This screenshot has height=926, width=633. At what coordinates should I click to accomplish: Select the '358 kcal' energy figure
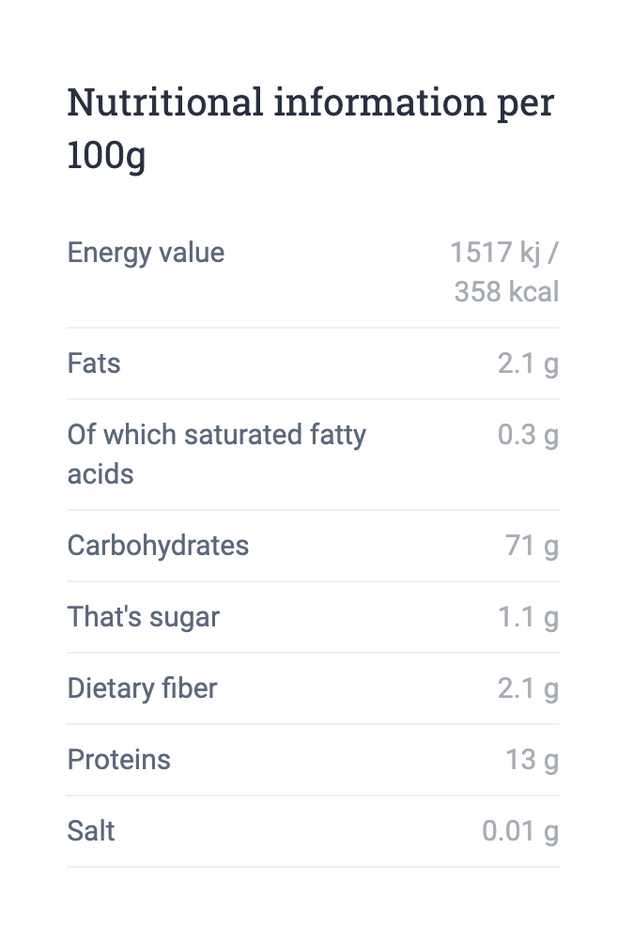(x=506, y=292)
